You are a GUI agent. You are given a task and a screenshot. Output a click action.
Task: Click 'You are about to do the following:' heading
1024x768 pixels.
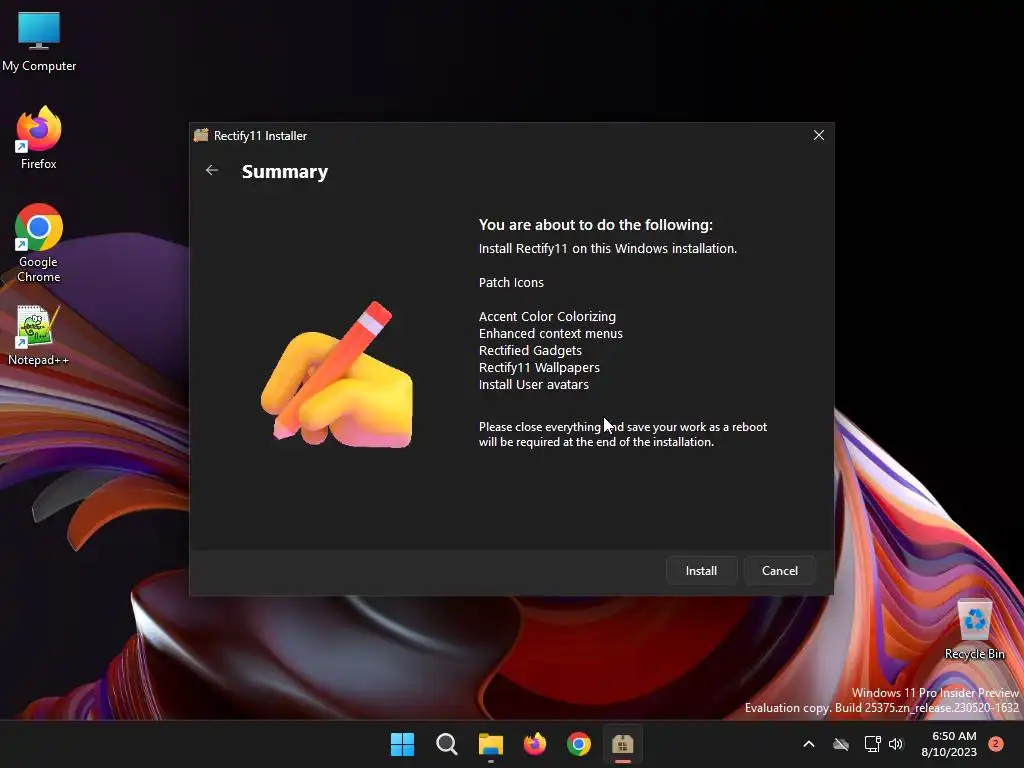coord(596,225)
